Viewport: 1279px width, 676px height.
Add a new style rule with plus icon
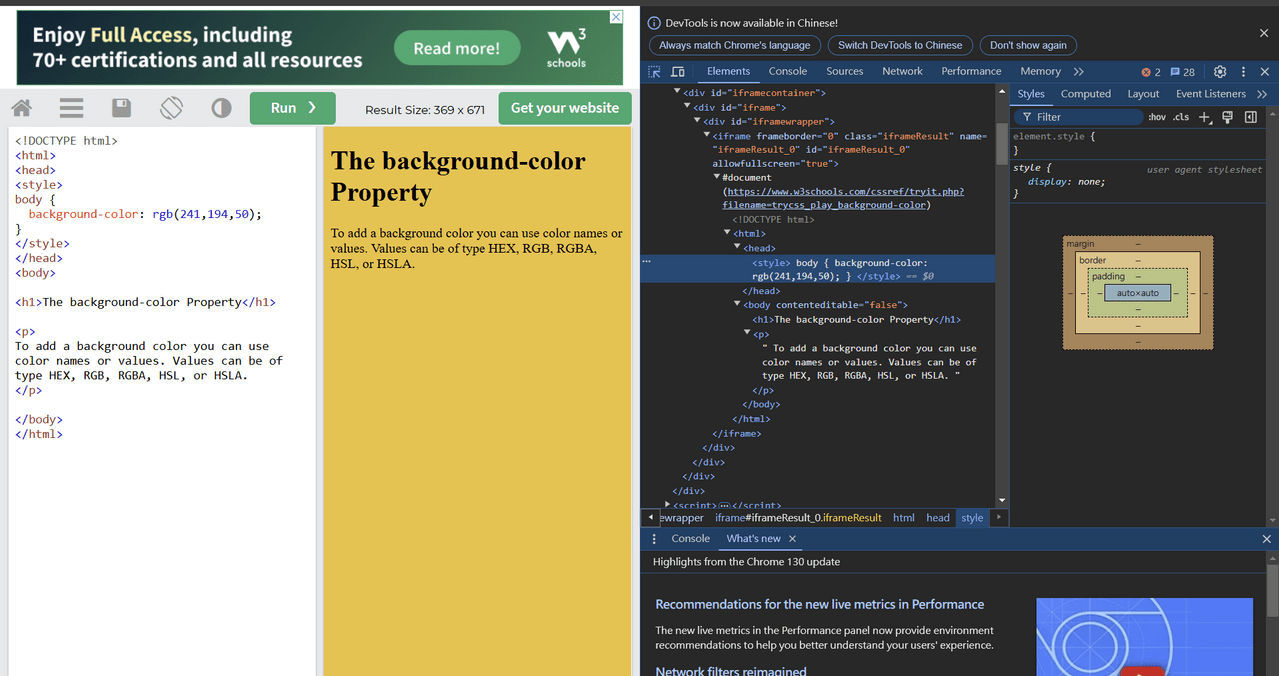pos(1205,117)
